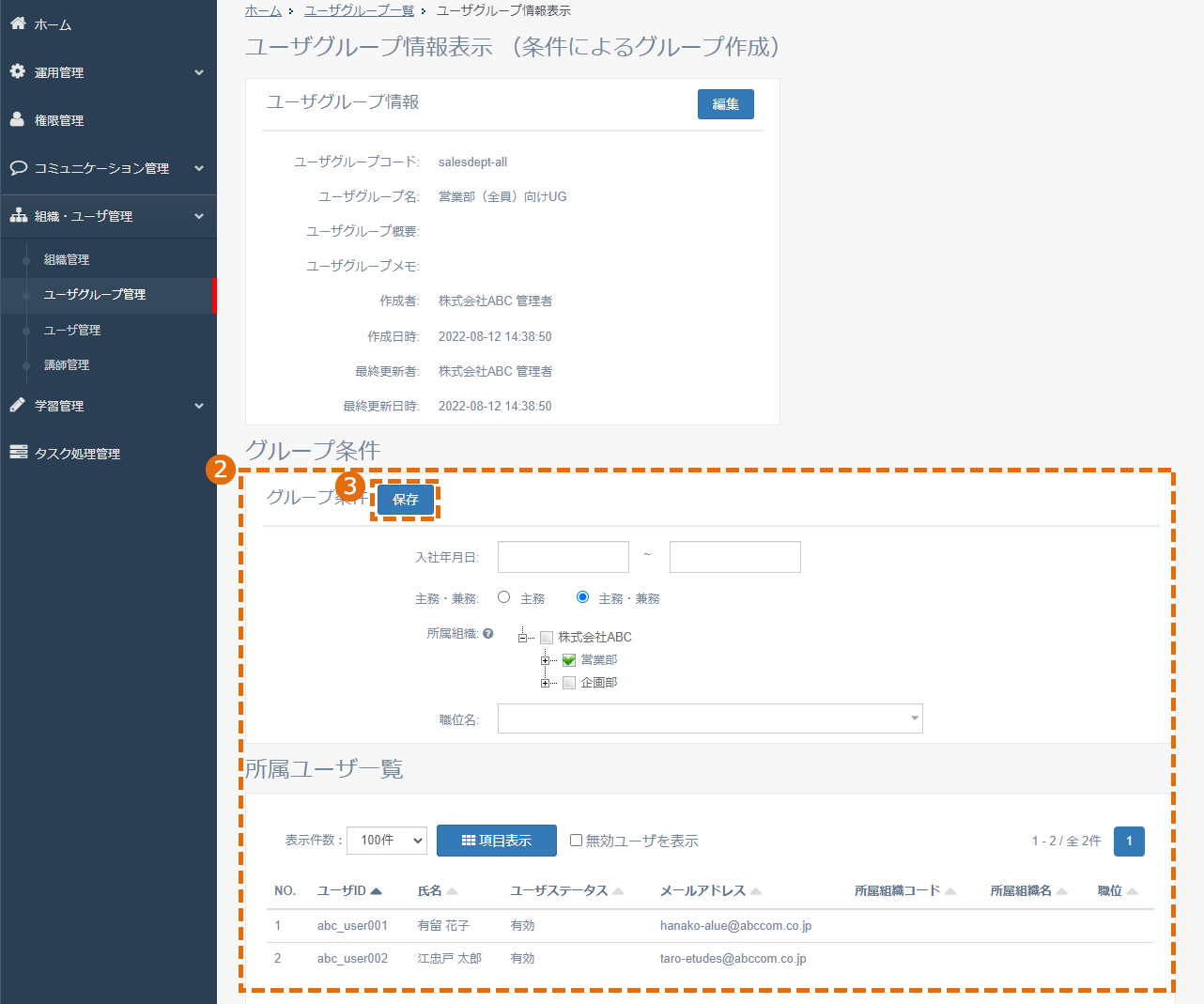
Task: Click the gear icon for 運用管理
Action: 18,71
